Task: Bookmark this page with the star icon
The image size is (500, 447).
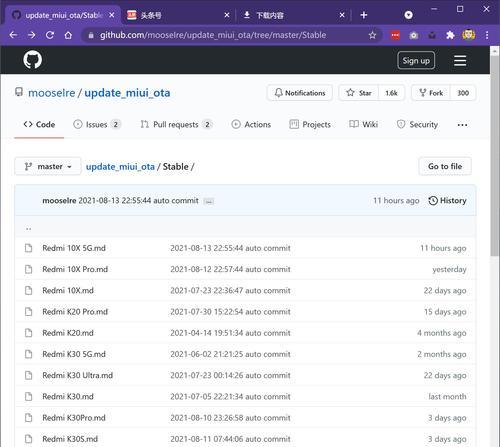Action: (372, 35)
